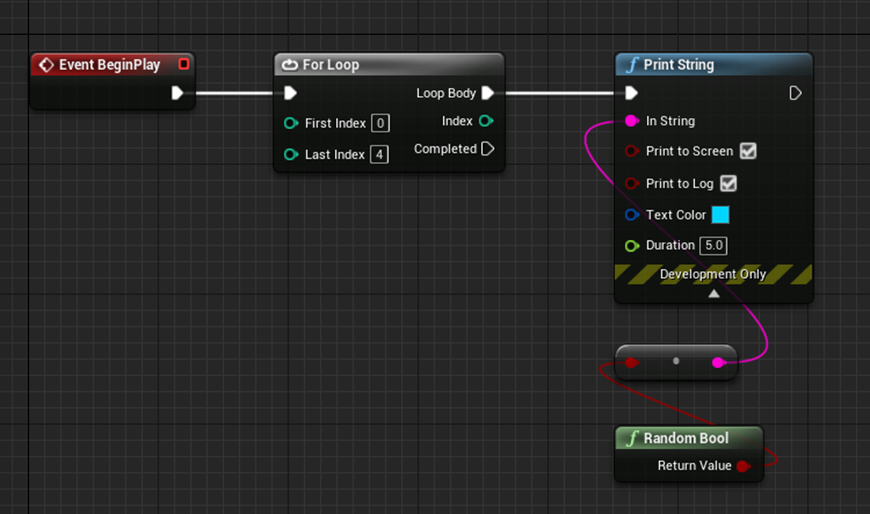870x514 pixels.
Task: Click the Random Bool function icon
Action: pos(633,439)
